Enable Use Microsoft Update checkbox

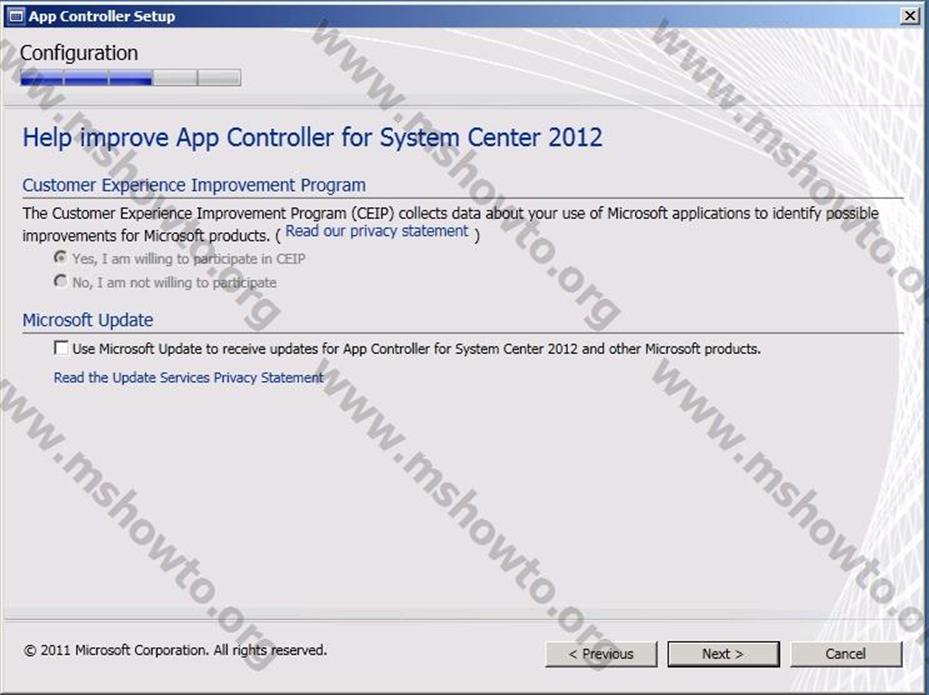(x=60, y=348)
